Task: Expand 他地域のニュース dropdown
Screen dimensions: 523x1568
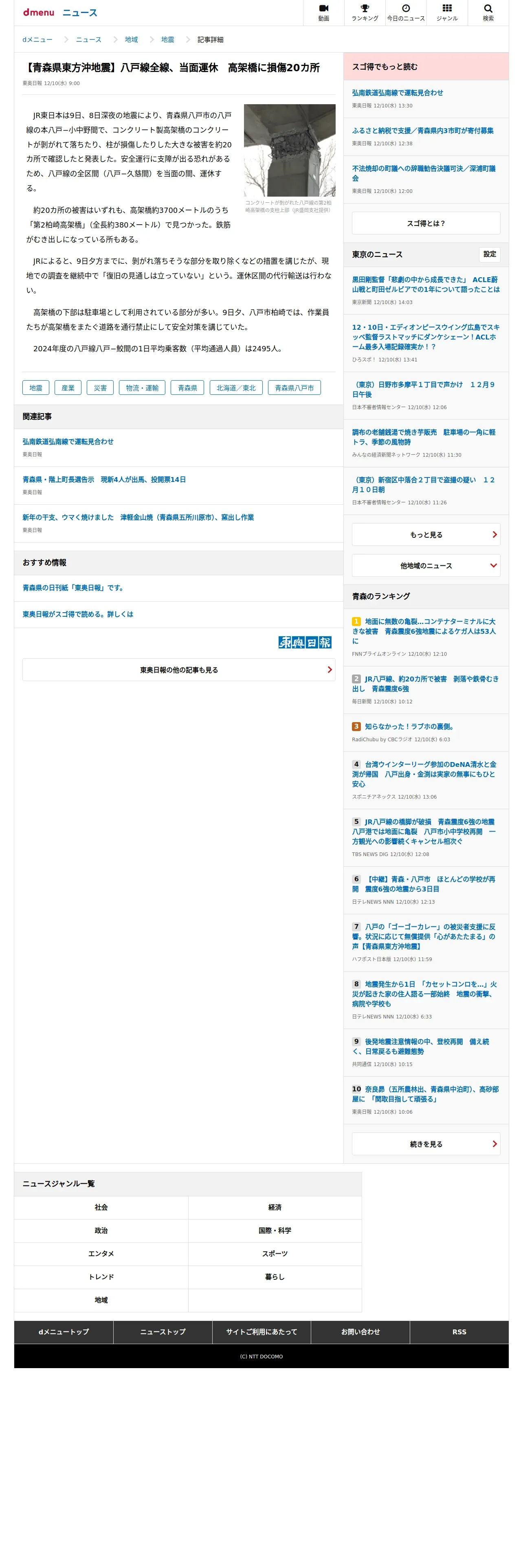Action: coord(426,565)
